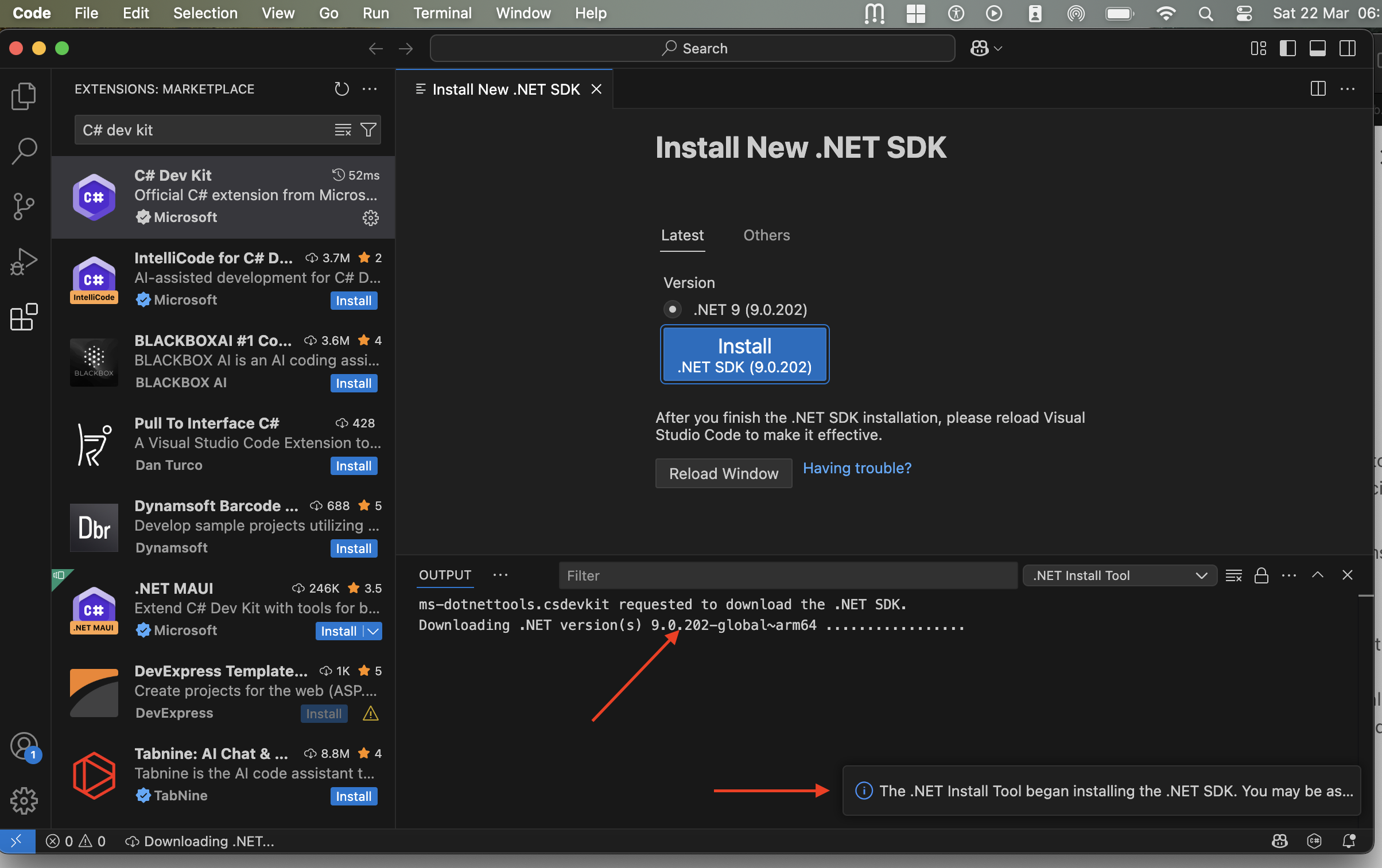The width and height of the screenshot is (1382, 868).
Task: Open the Having trouble? link
Action: 856,468
